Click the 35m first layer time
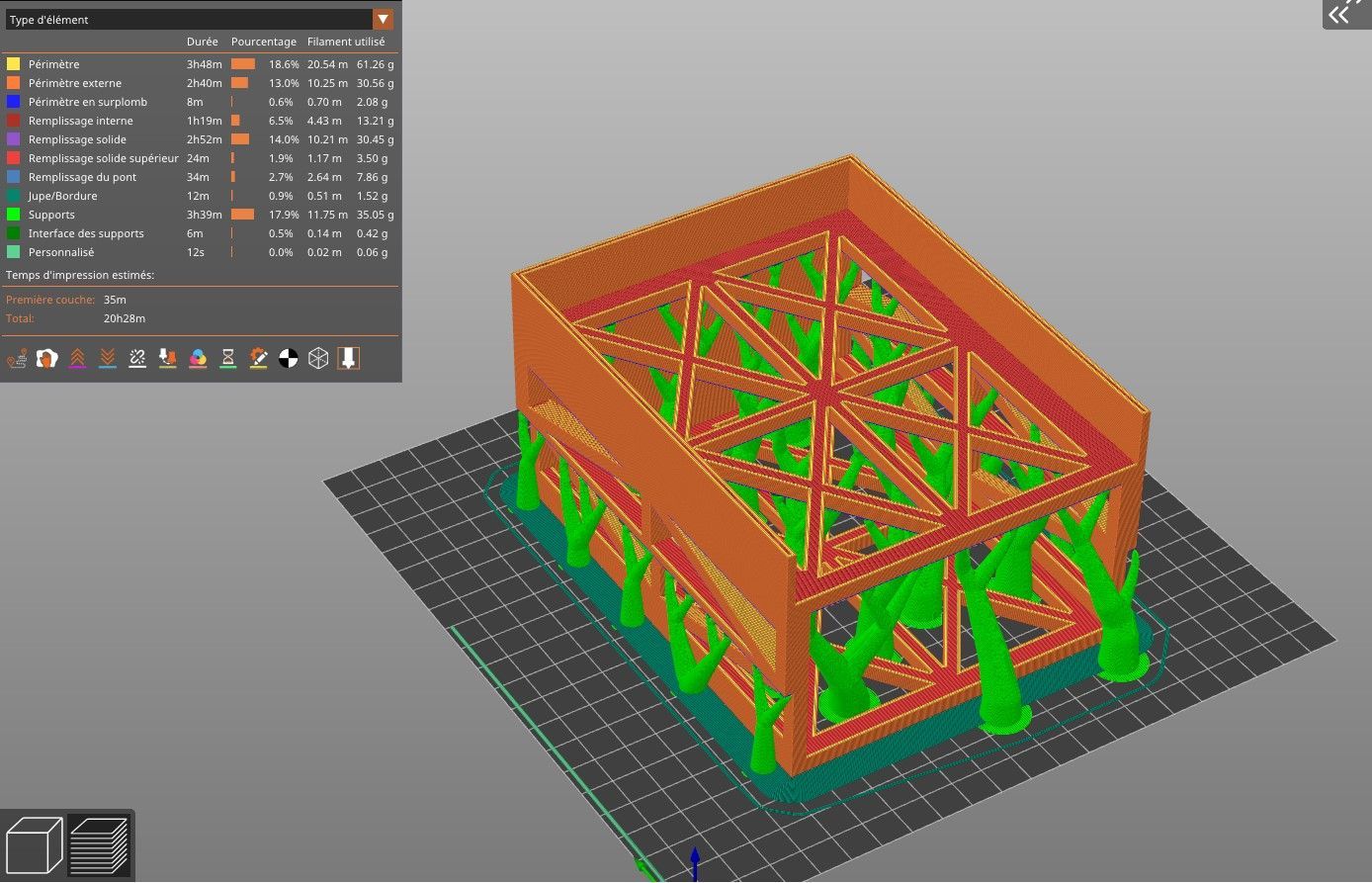The width and height of the screenshot is (1372, 883). click(x=115, y=300)
